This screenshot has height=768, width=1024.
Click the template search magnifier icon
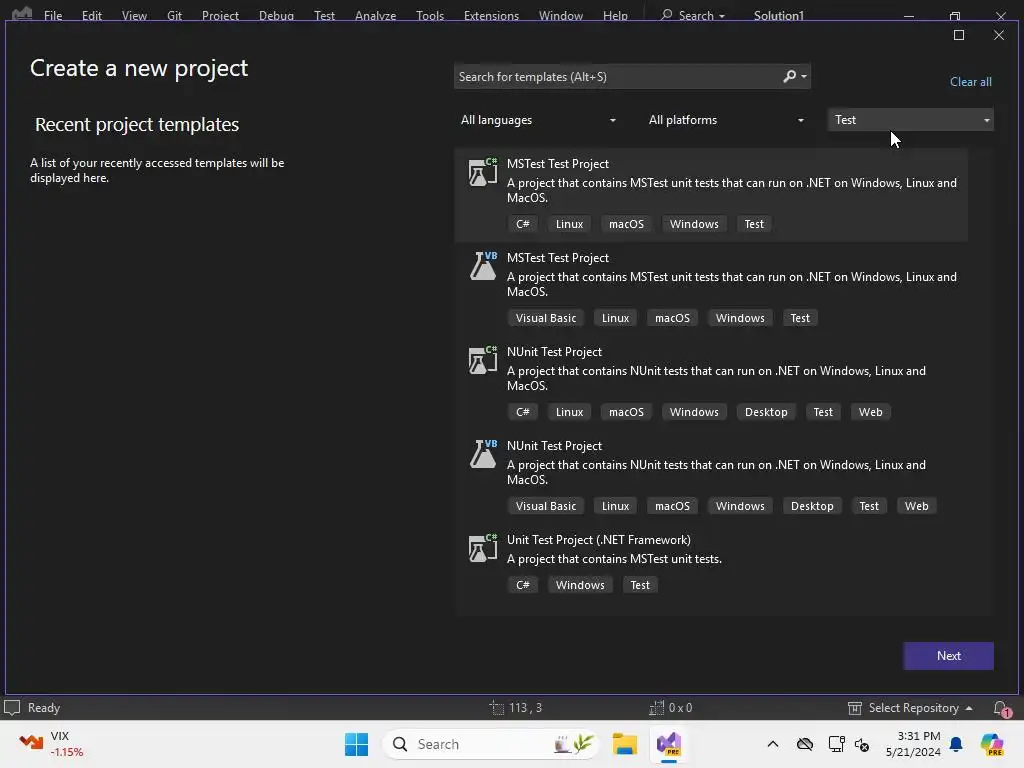790,76
